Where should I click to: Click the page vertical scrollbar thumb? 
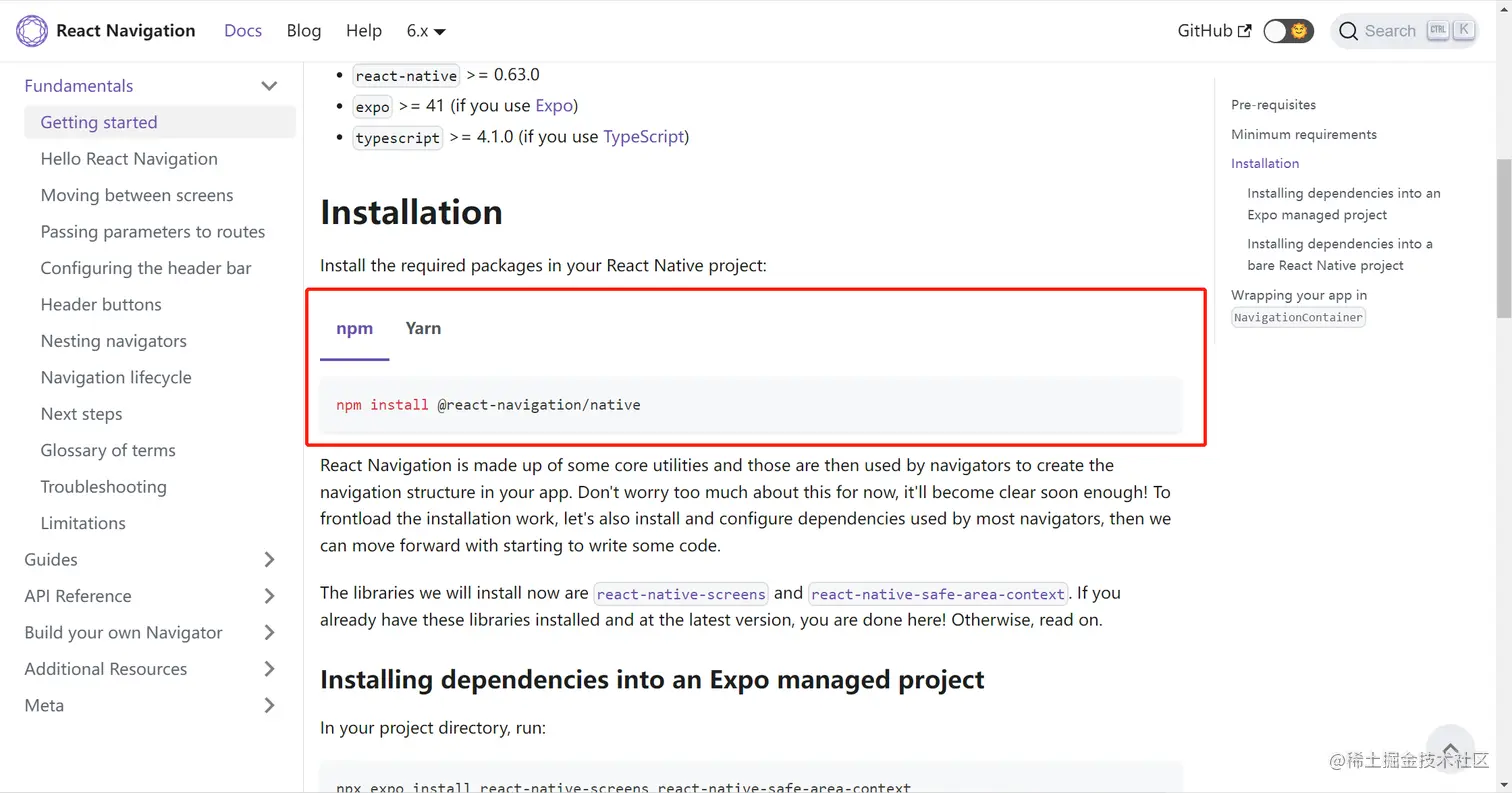click(1503, 238)
